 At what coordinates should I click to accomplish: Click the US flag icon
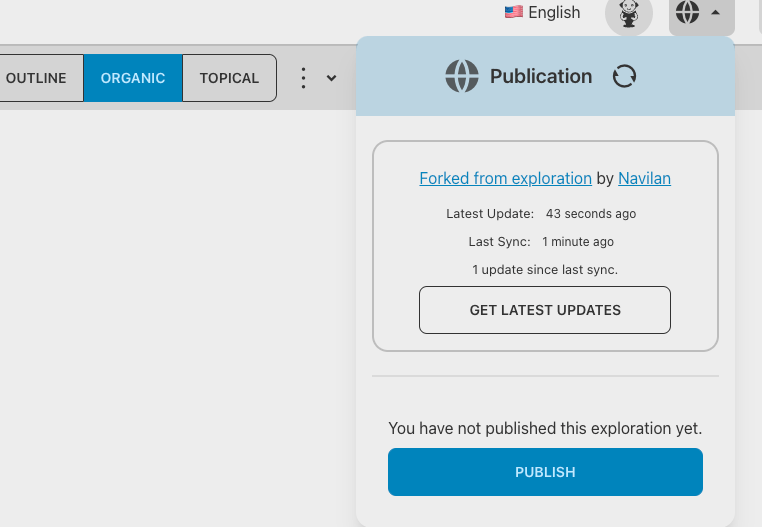(513, 12)
